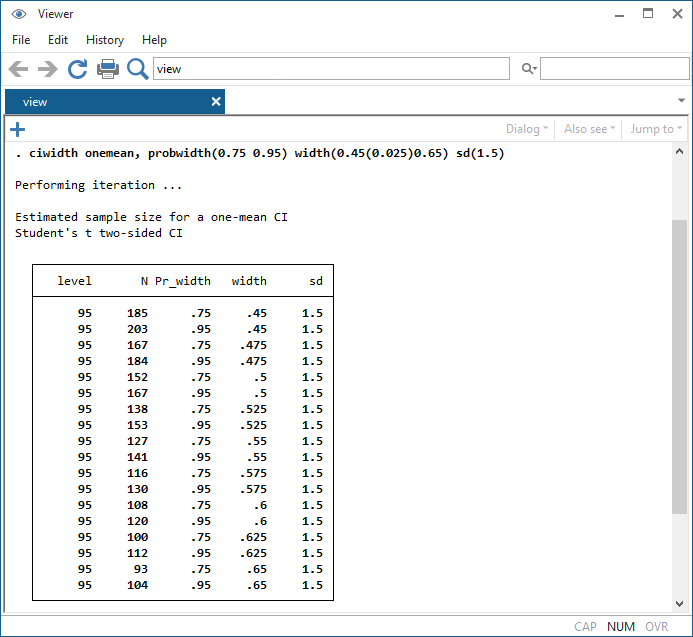This screenshot has width=693, height=637.
Task: Click the 'N' column header
Action: pyautogui.click(x=144, y=281)
